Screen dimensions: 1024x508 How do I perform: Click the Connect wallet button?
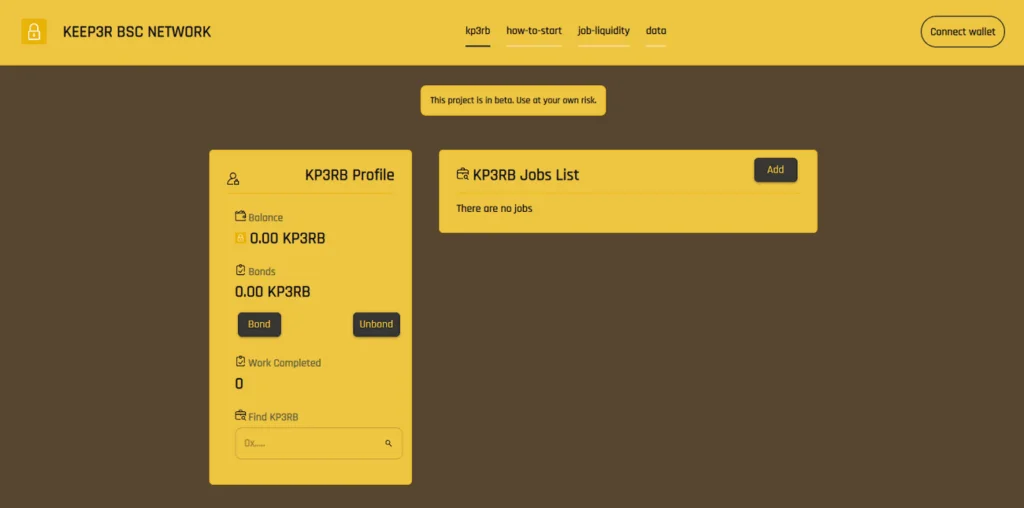tap(962, 32)
